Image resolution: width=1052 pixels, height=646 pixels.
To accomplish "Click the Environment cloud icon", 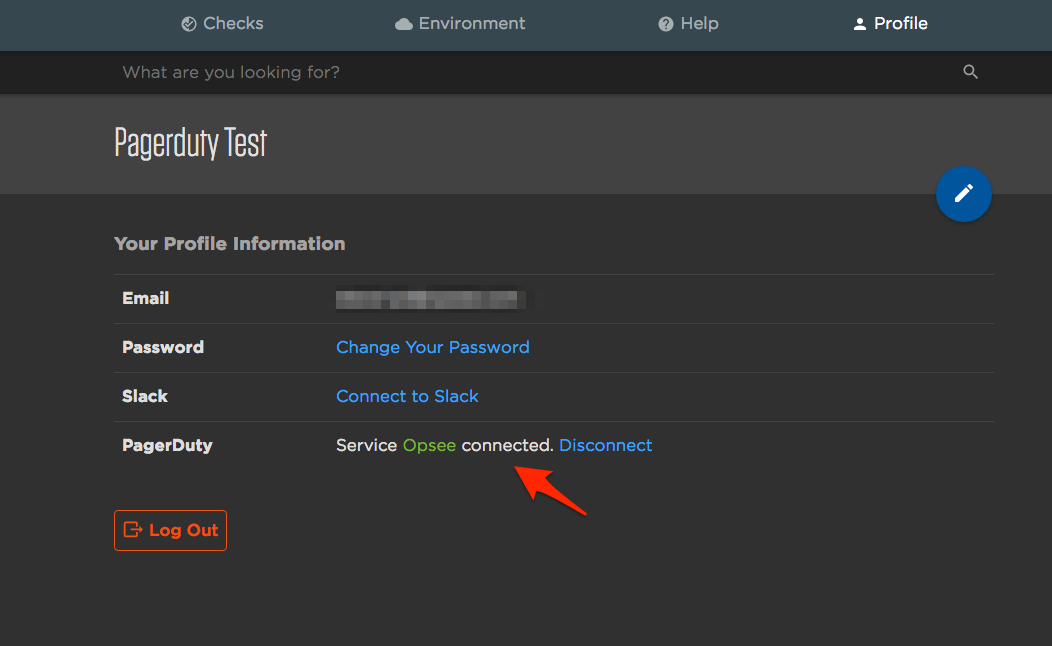I will tap(404, 24).
